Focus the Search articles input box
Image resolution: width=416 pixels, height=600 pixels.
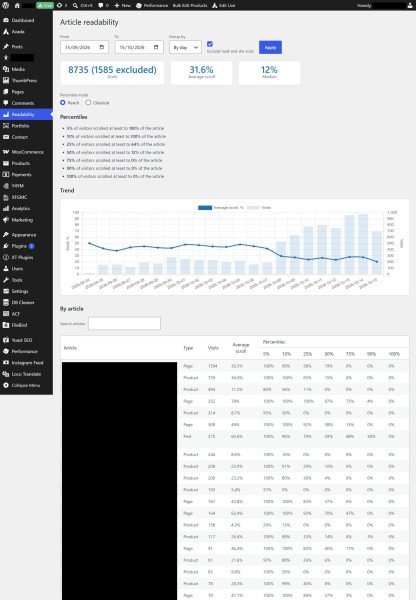(x=124, y=323)
